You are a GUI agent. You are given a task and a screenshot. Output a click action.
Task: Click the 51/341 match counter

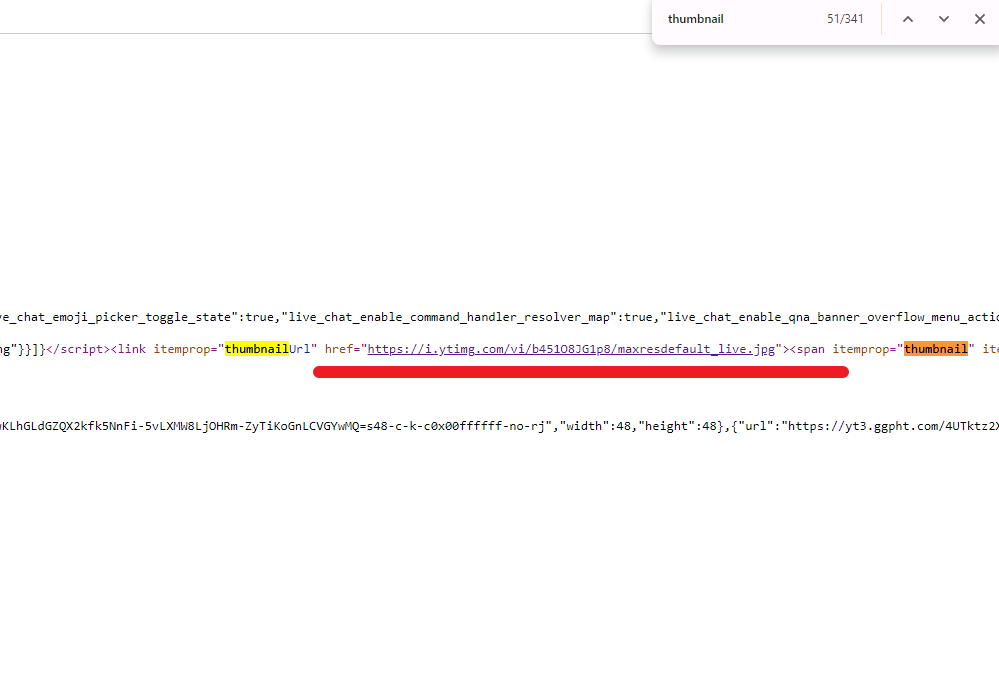pyautogui.click(x=845, y=19)
